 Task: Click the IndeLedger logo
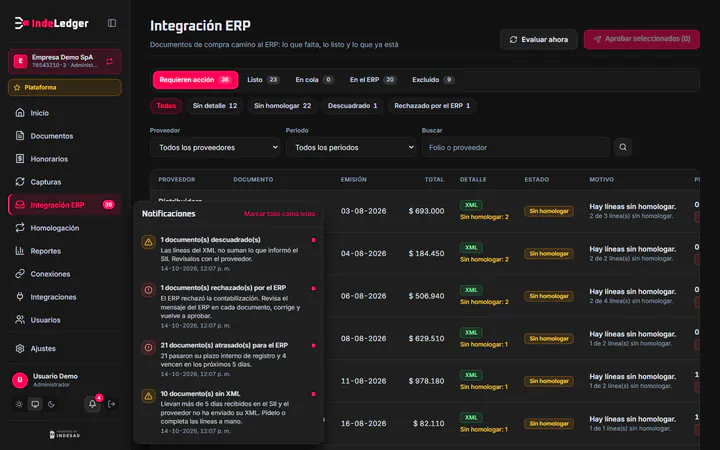51,23
